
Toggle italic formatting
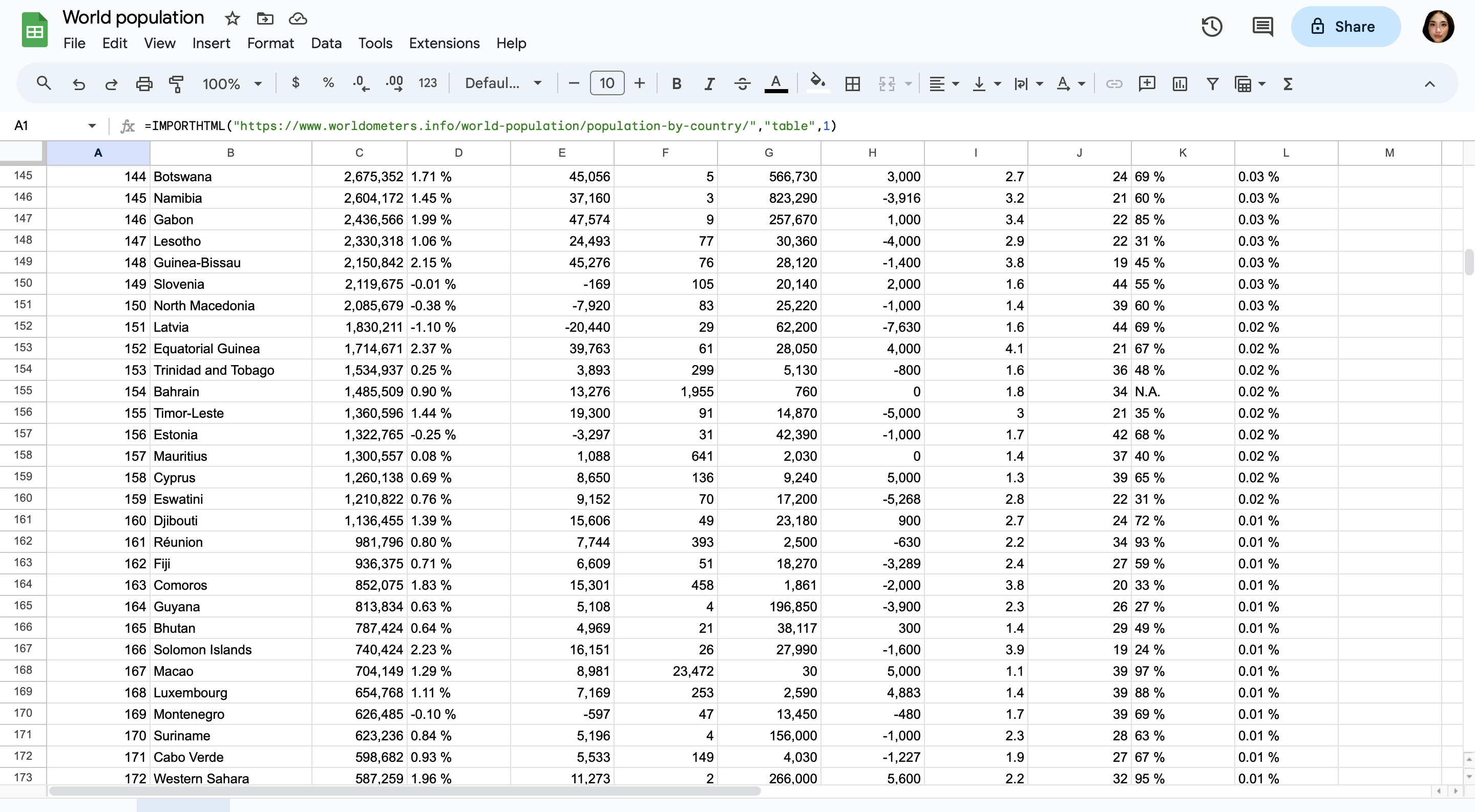(x=709, y=83)
